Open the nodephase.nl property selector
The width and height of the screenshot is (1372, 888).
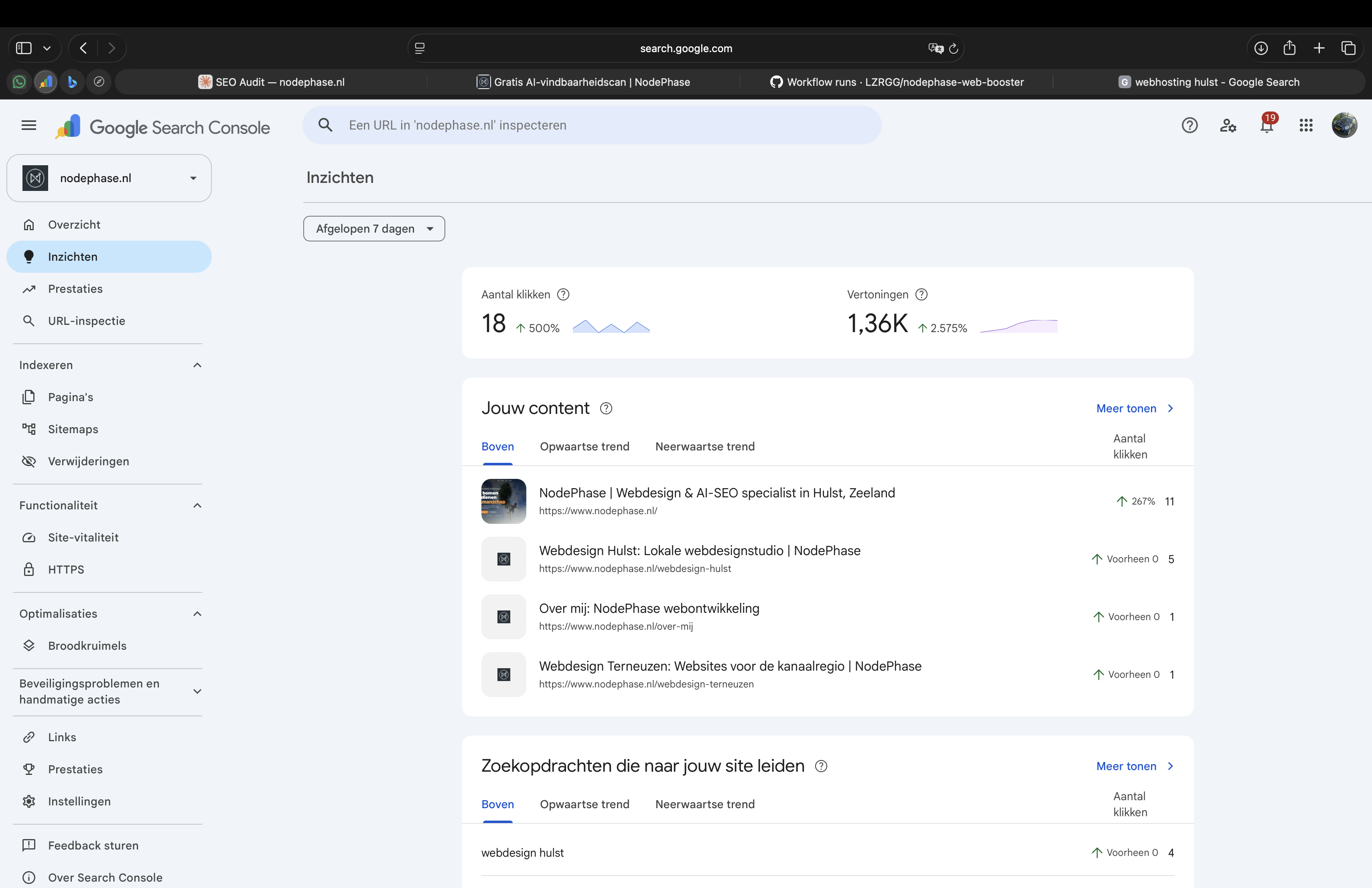(x=109, y=178)
